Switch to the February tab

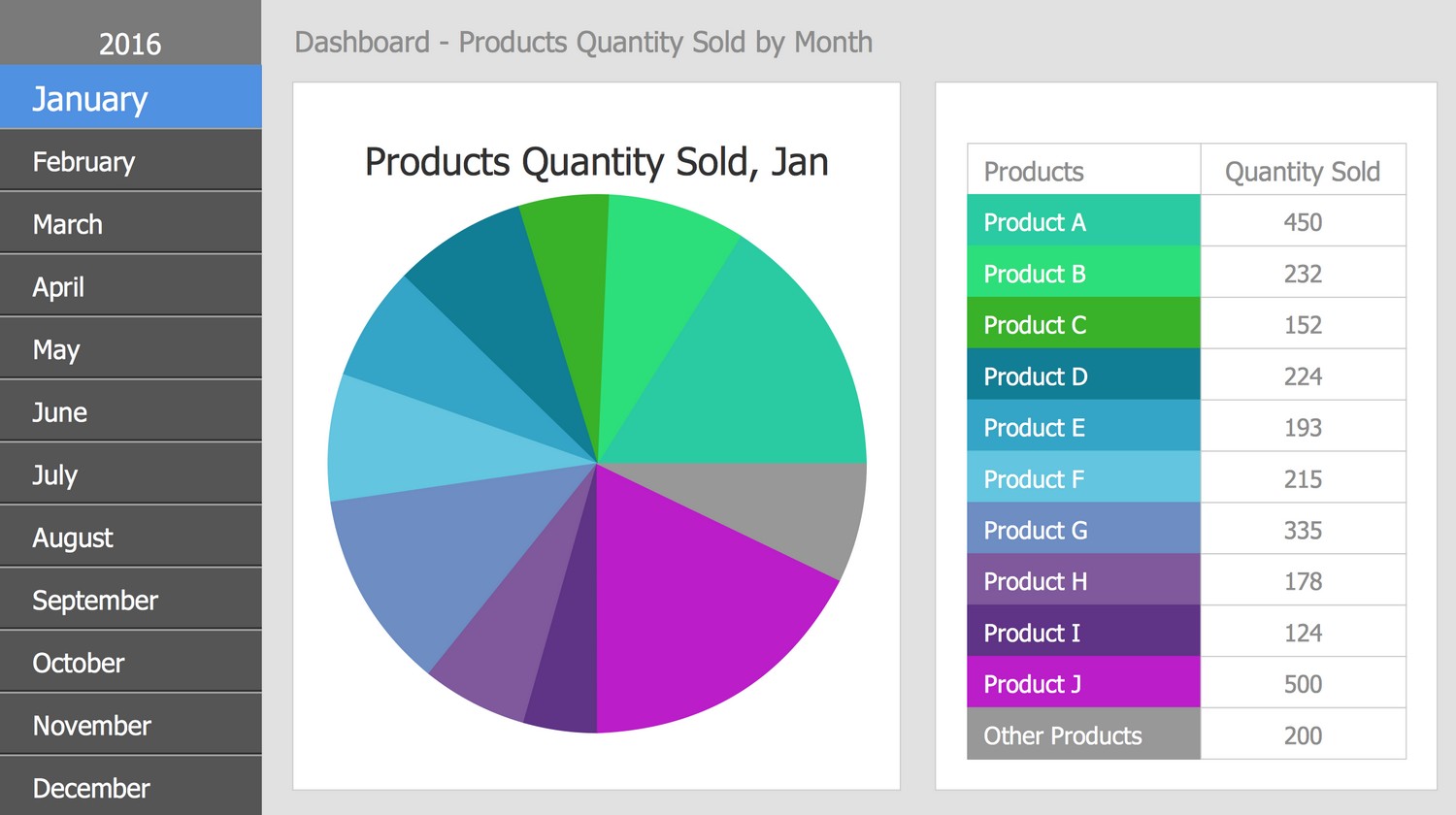(130, 161)
